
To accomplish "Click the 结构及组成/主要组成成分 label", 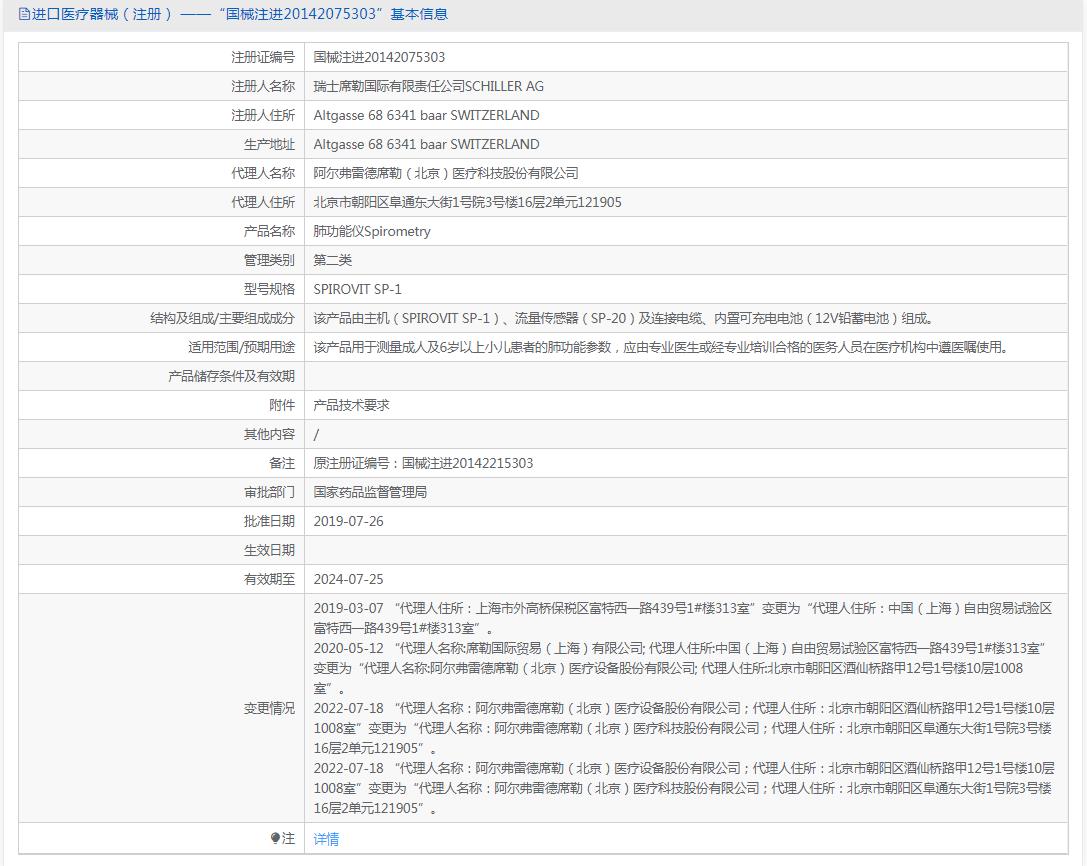I will click(223, 318).
